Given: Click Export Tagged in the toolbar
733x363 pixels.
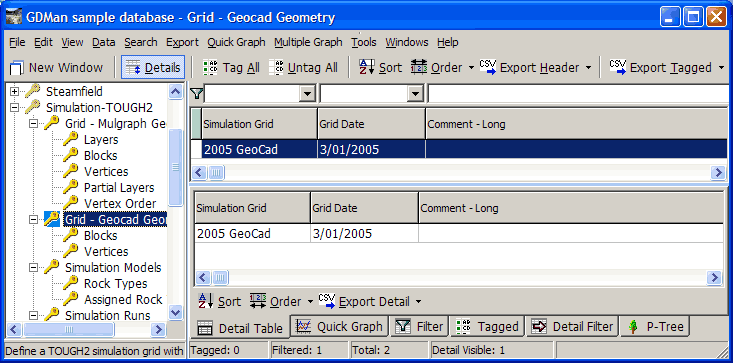Looking at the screenshot, I should coord(661,68).
